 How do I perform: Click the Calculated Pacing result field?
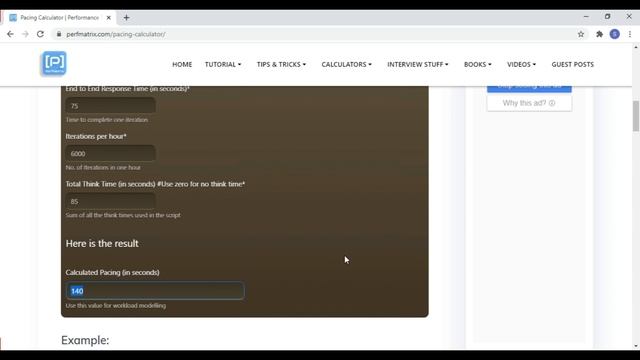(155, 291)
